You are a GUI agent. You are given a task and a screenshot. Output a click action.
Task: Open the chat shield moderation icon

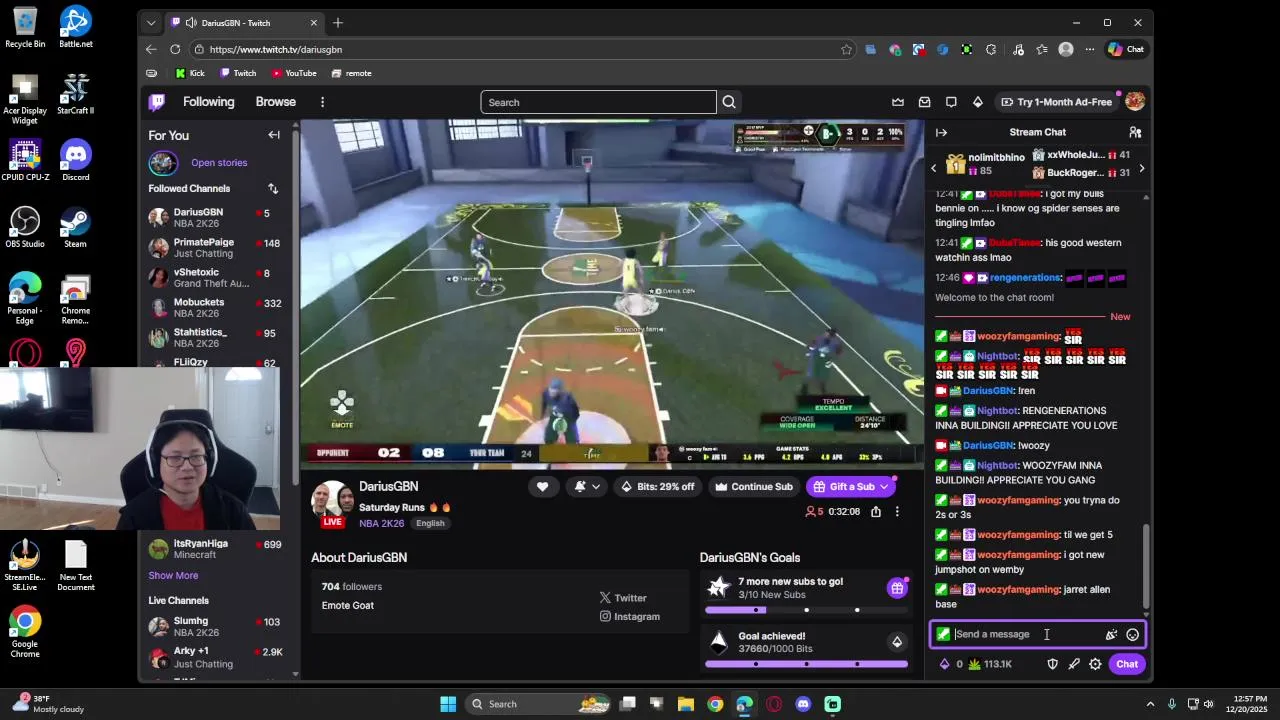click(1052, 664)
